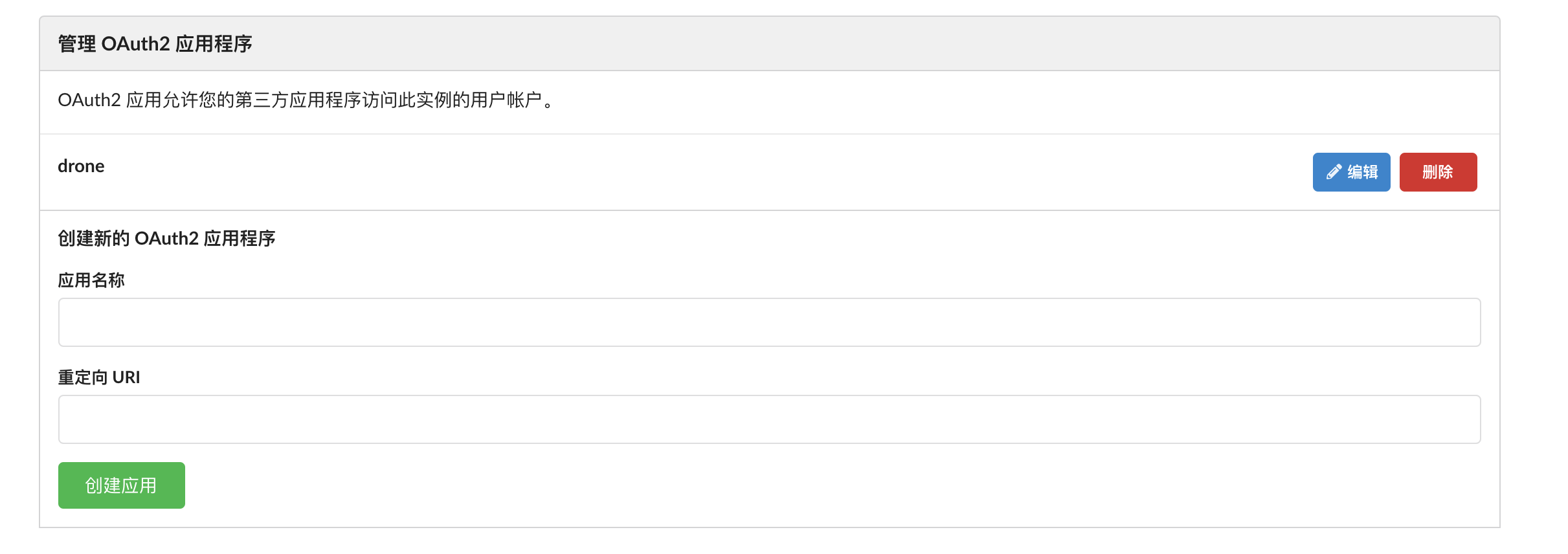Click the 管理 OAuth2 应用程序 panel title
This screenshot has height=554, width=1568.
click(155, 44)
